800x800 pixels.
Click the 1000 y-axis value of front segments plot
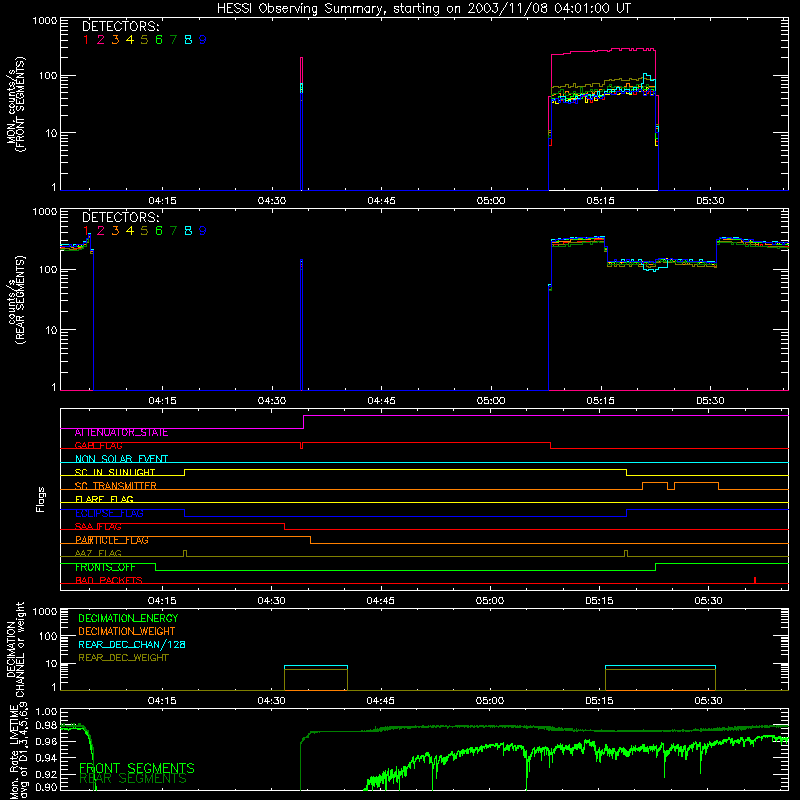point(44,21)
